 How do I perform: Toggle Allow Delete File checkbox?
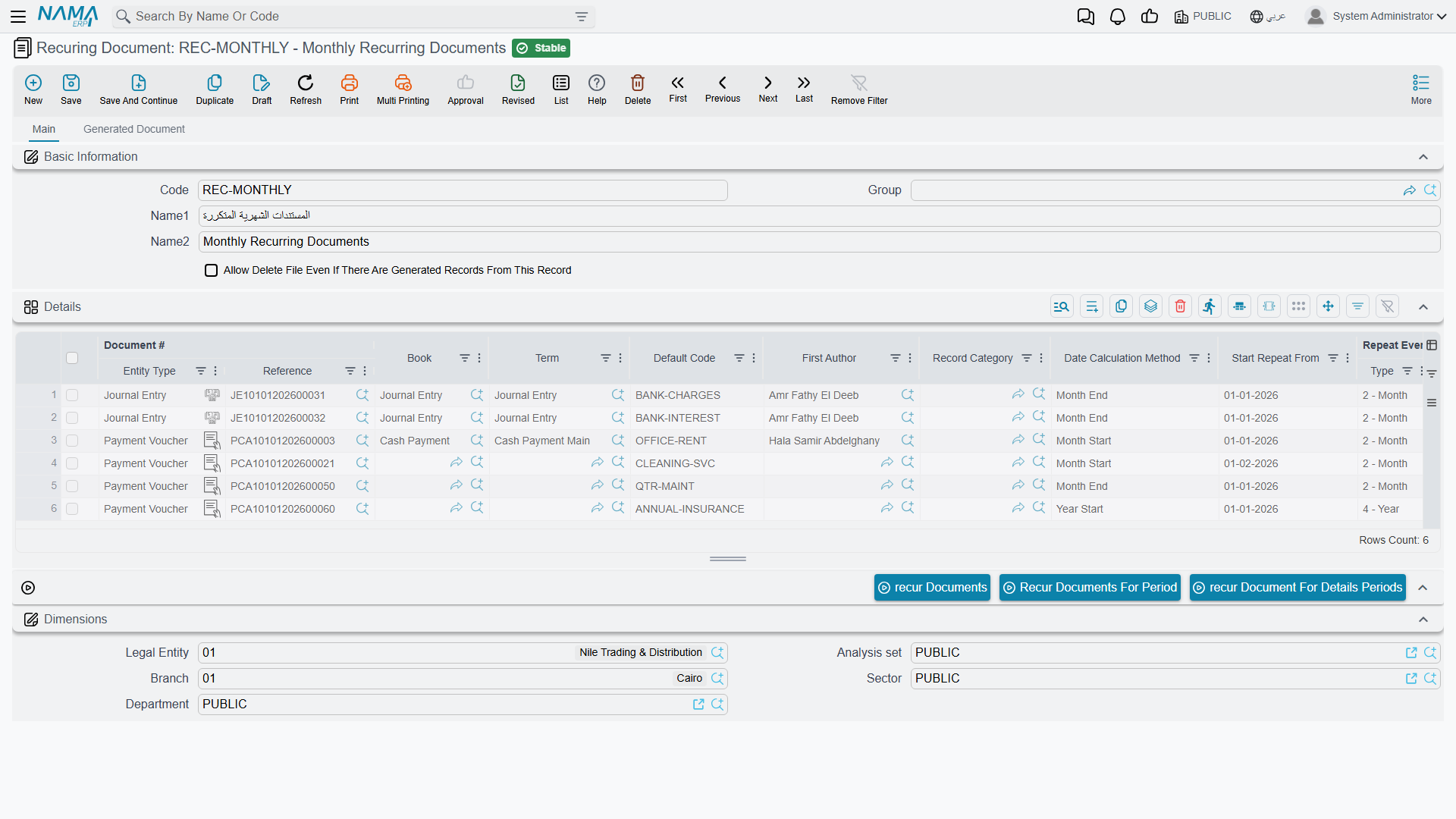tap(212, 270)
